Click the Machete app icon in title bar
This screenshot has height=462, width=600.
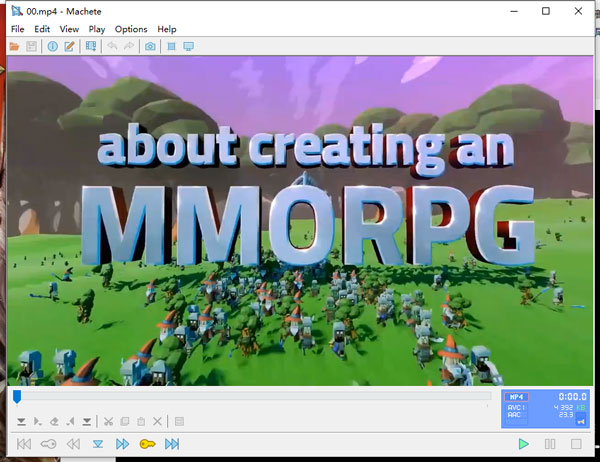click(x=17, y=11)
